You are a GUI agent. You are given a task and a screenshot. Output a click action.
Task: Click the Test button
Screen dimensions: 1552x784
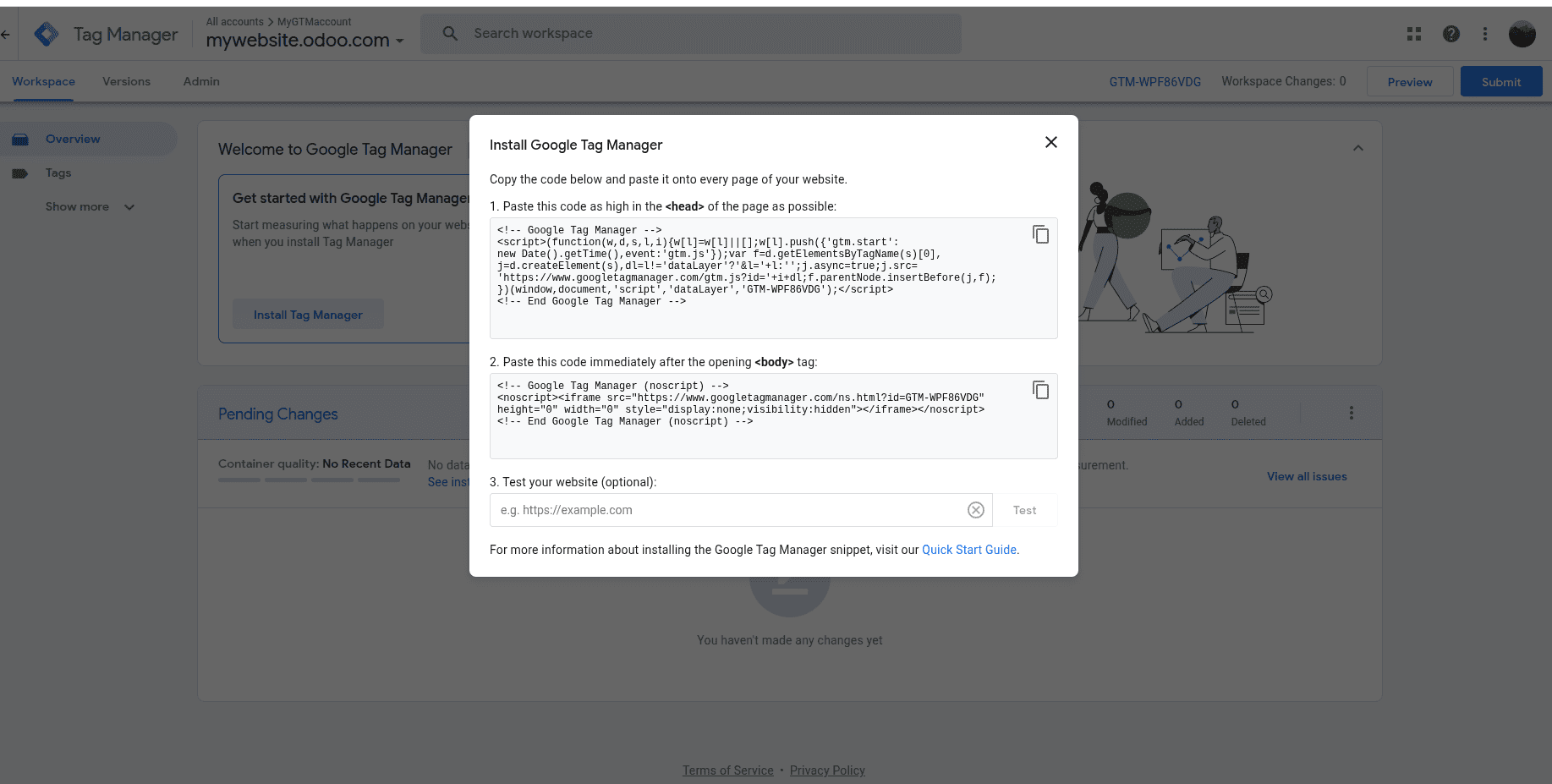(1024, 510)
